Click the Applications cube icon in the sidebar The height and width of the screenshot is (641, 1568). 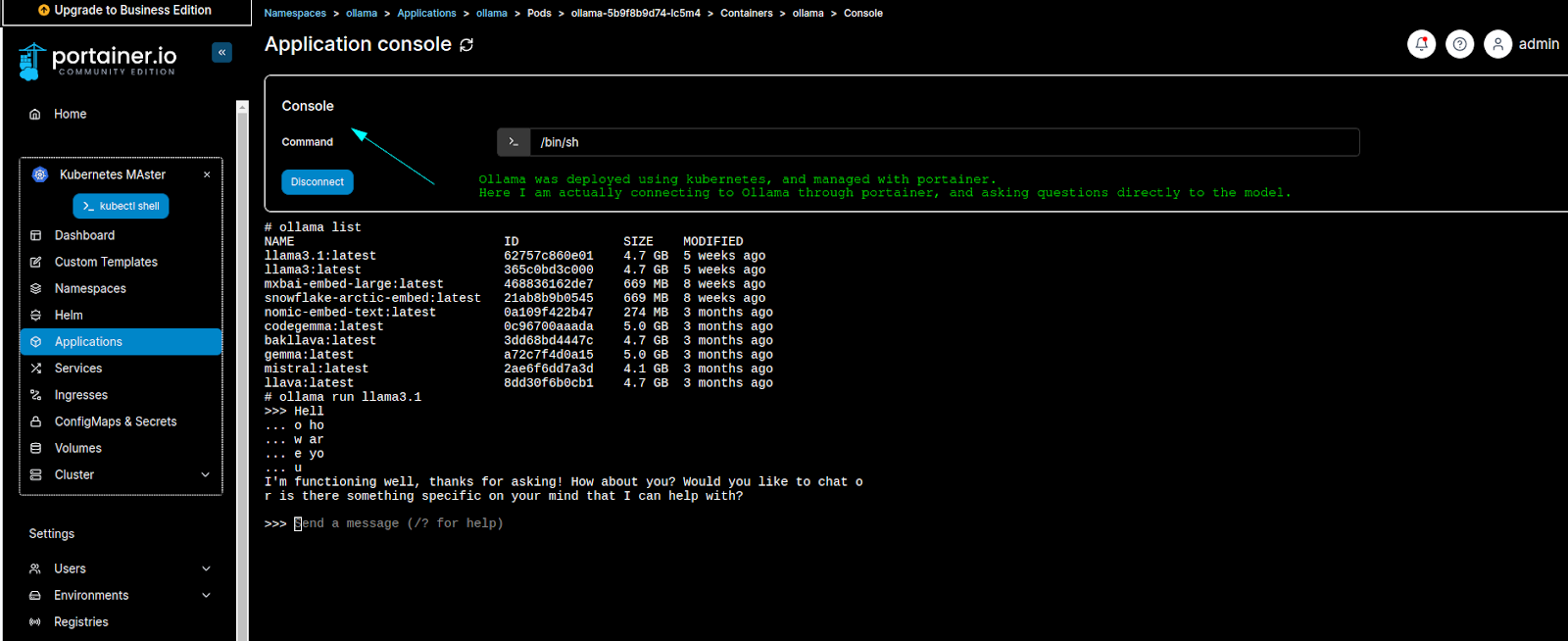point(35,341)
